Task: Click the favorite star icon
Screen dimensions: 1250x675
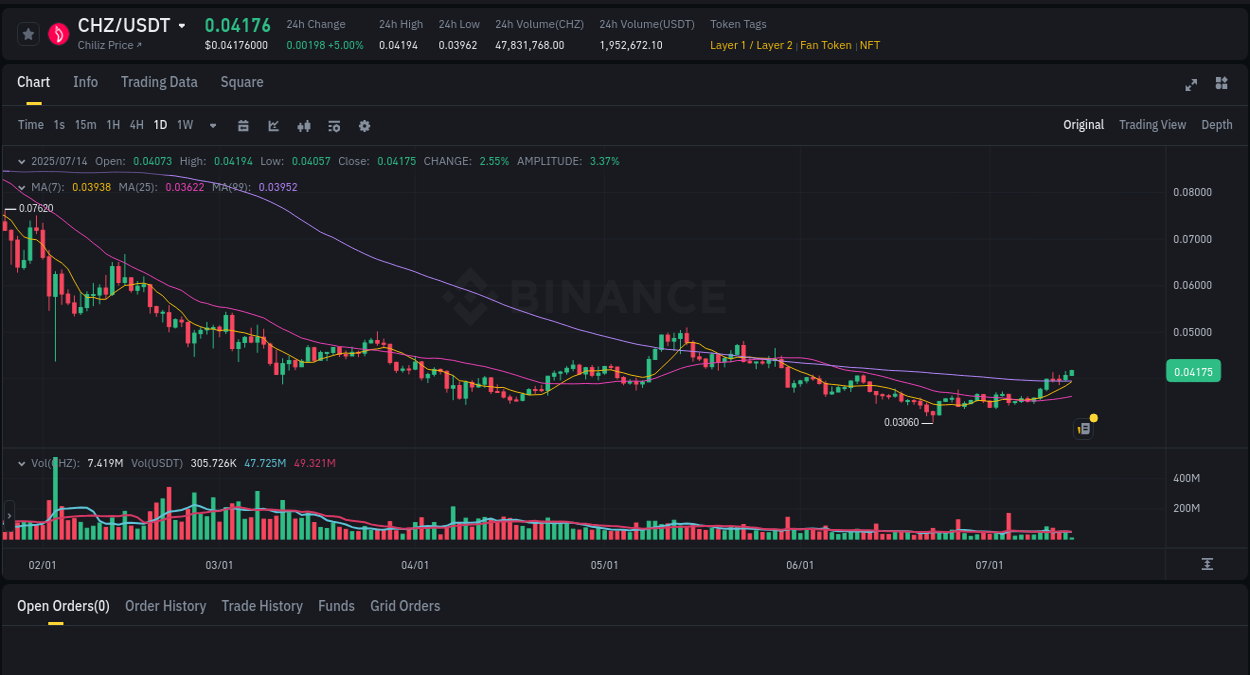Action: pyautogui.click(x=28, y=33)
